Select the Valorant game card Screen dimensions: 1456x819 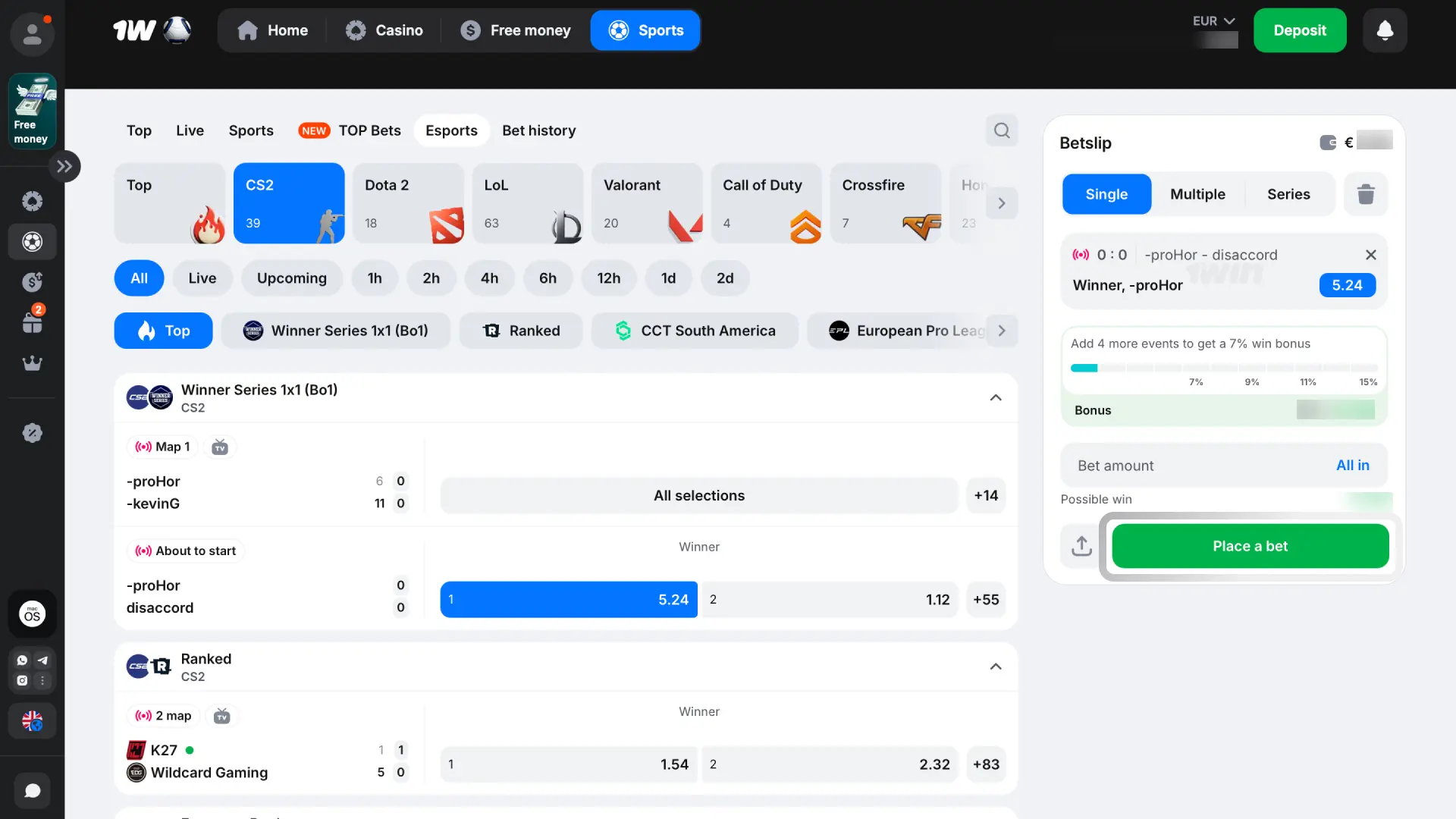tap(647, 203)
